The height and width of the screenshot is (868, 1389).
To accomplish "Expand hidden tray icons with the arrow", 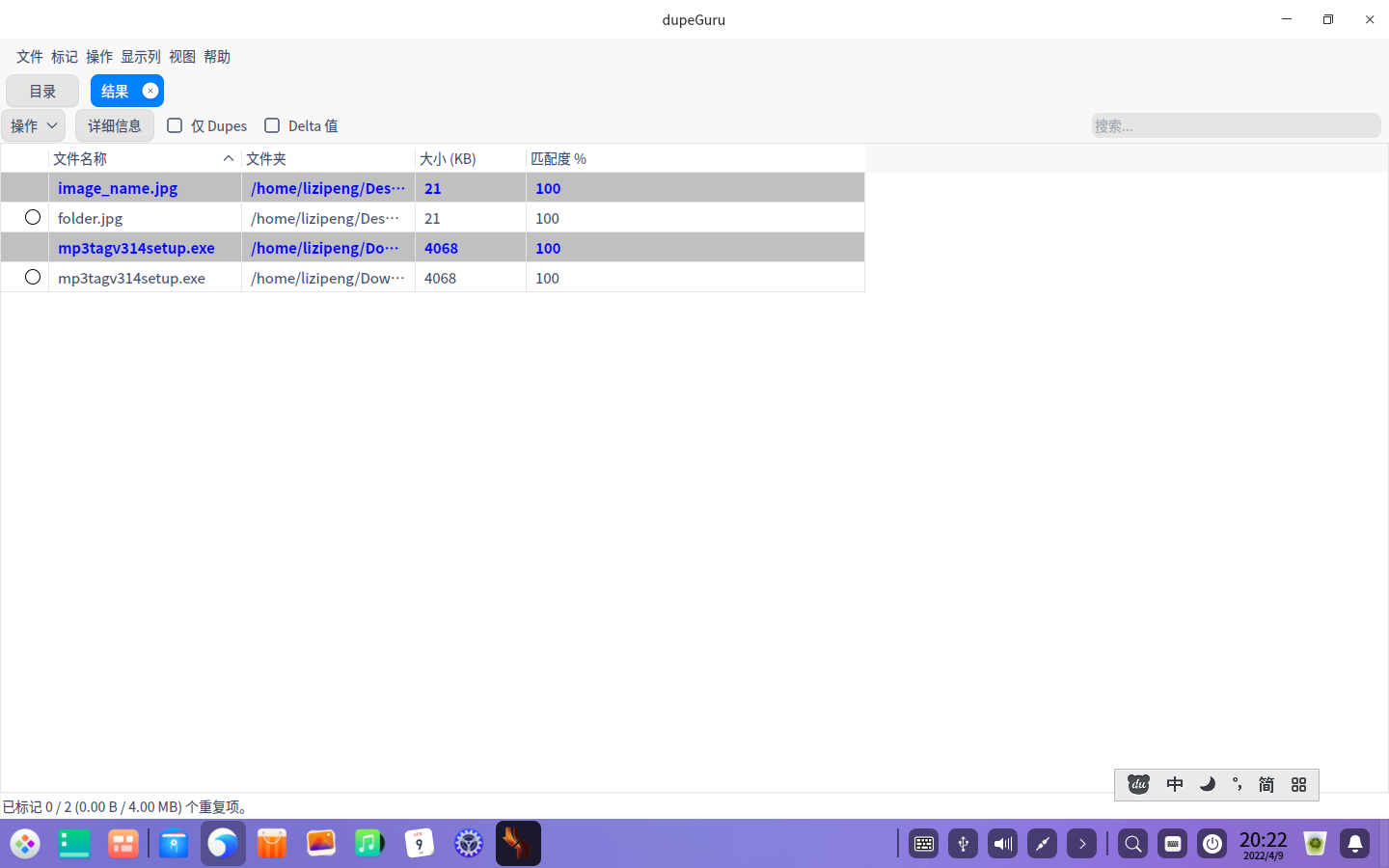I will pos(1082,844).
